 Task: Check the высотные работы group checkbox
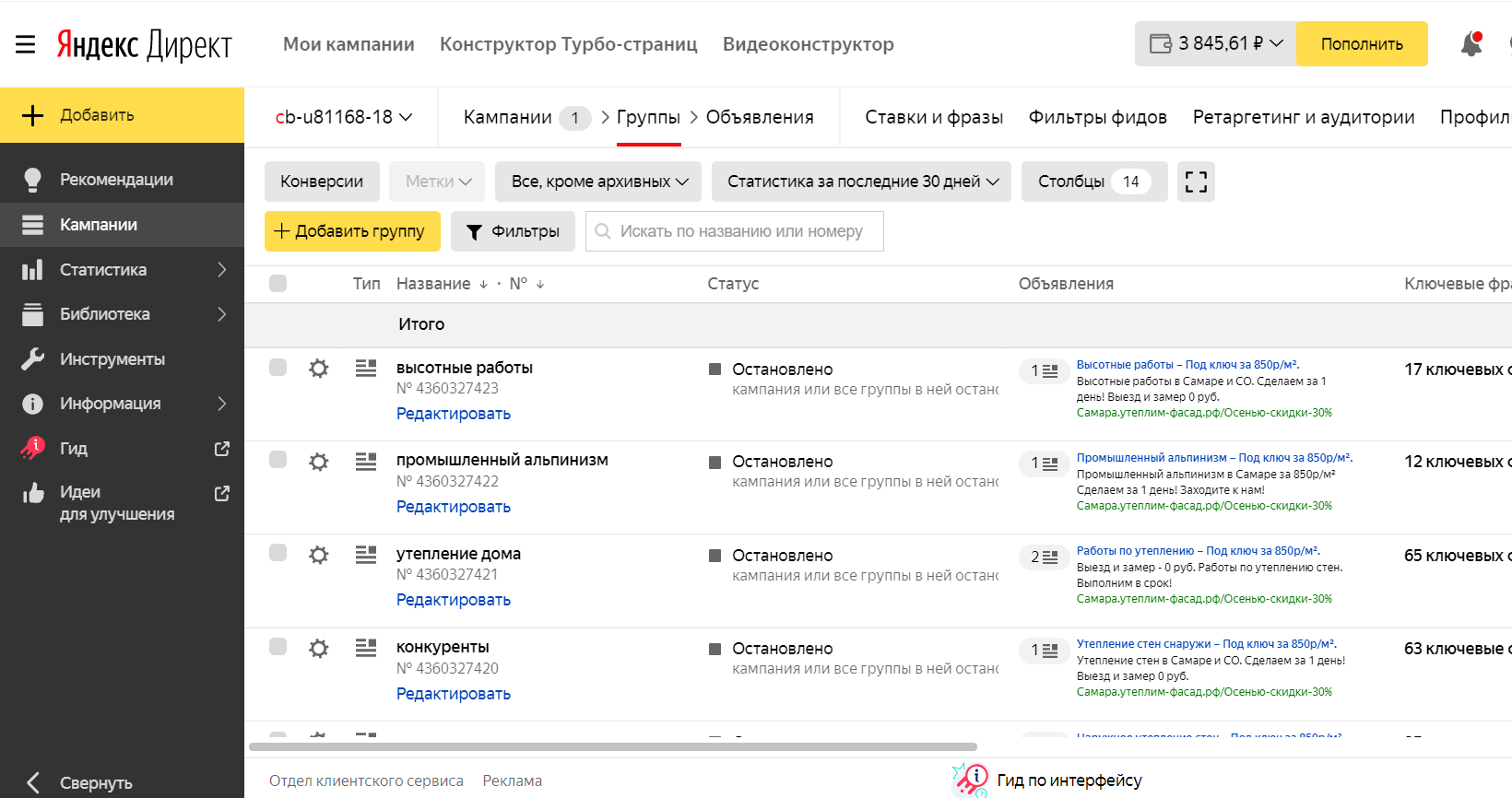tap(278, 368)
